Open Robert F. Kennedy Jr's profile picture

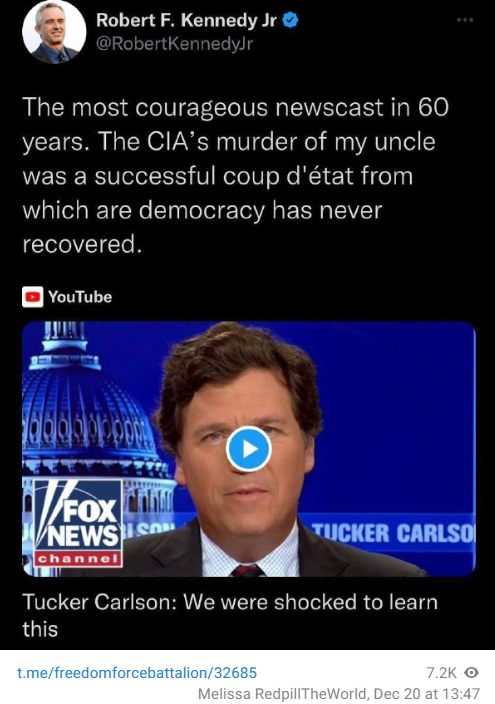[x=54, y=32]
